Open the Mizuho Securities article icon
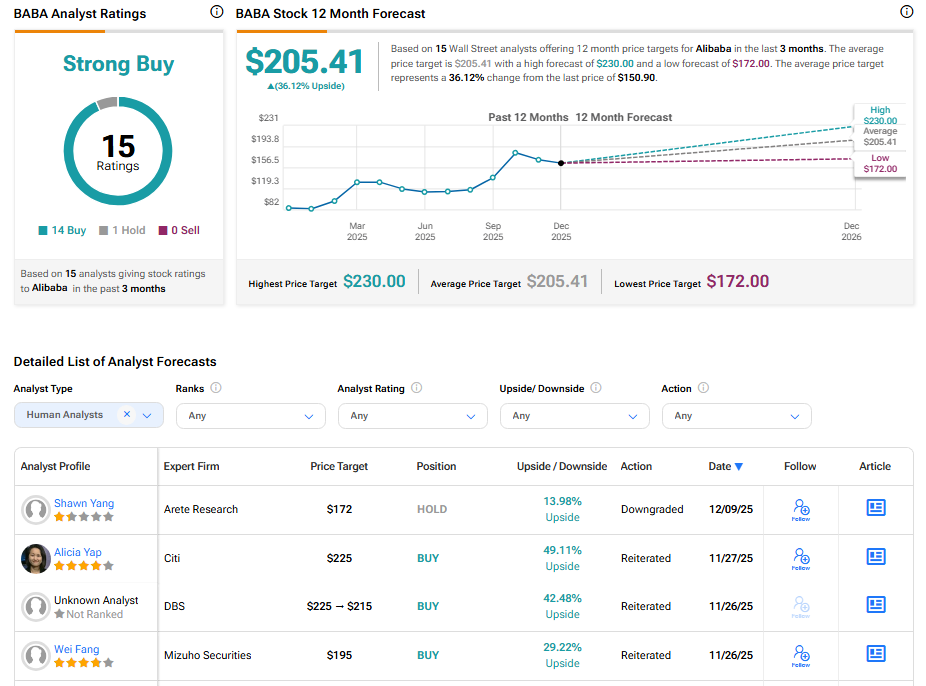 pos(876,654)
